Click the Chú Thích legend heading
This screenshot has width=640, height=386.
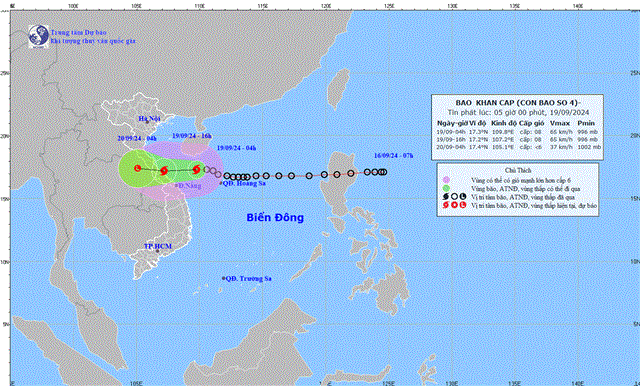point(518,170)
